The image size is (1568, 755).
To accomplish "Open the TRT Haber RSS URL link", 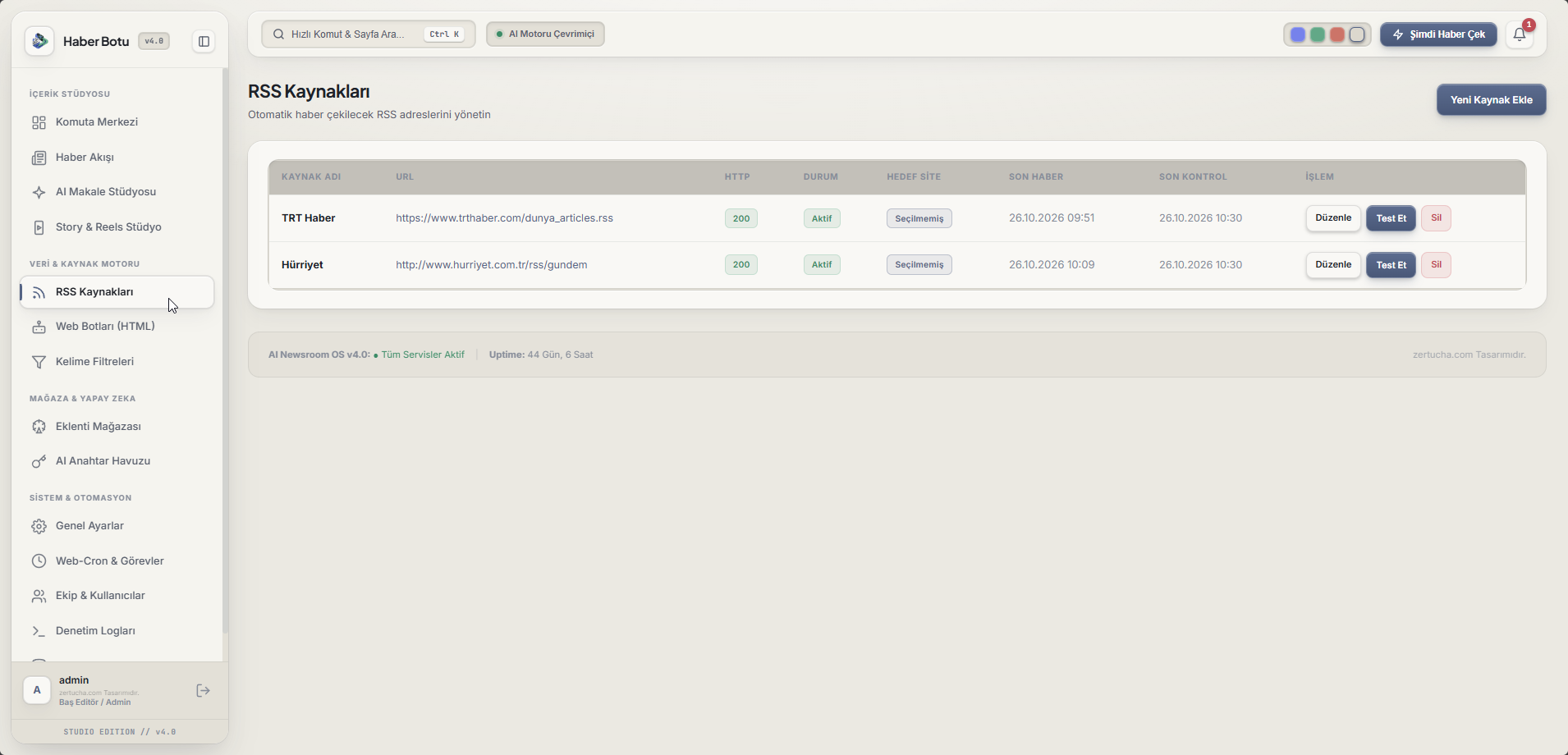I will tap(504, 218).
